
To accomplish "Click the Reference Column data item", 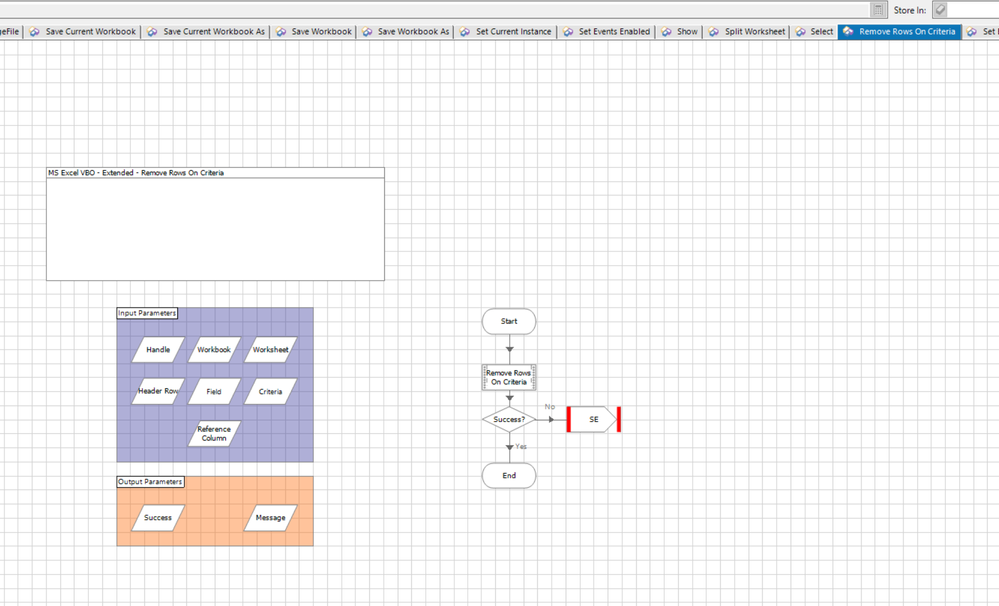I will 214,434.
